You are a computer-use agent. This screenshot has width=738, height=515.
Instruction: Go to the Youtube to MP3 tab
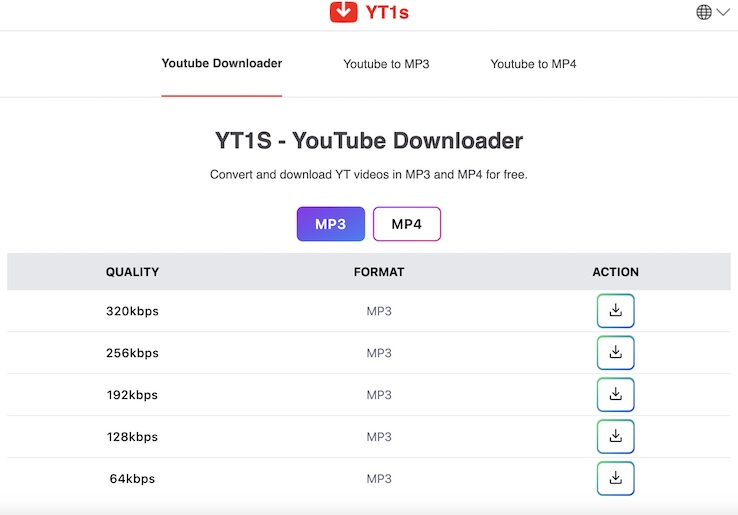pyautogui.click(x=386, y=64)
